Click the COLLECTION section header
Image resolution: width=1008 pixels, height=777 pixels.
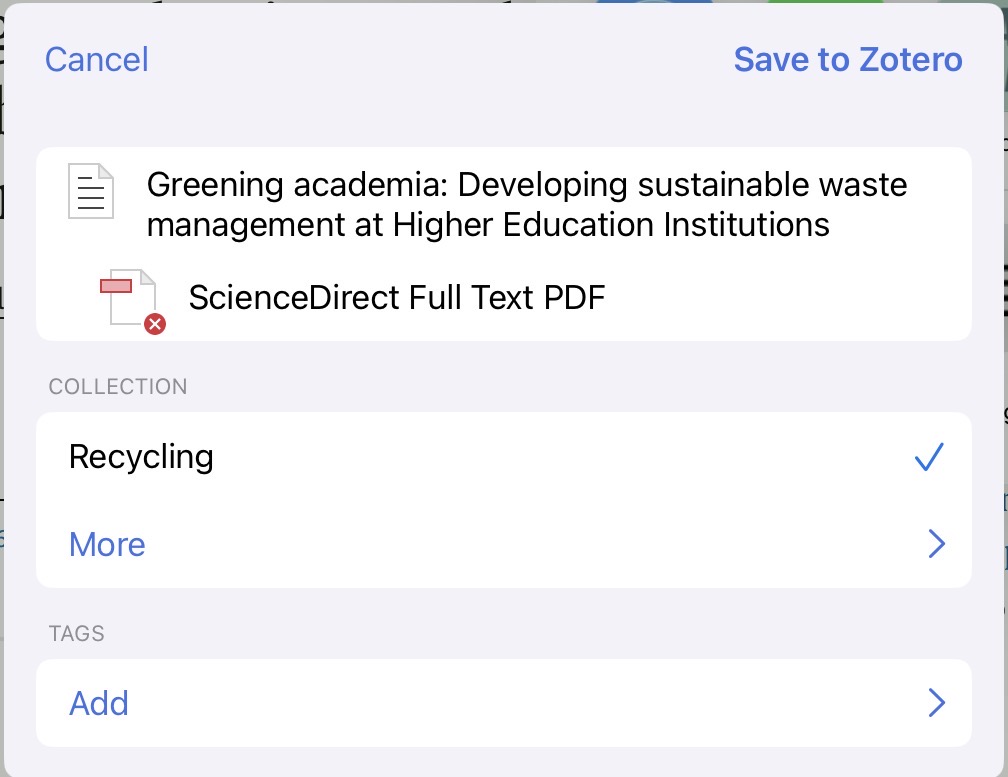(118, 387)
